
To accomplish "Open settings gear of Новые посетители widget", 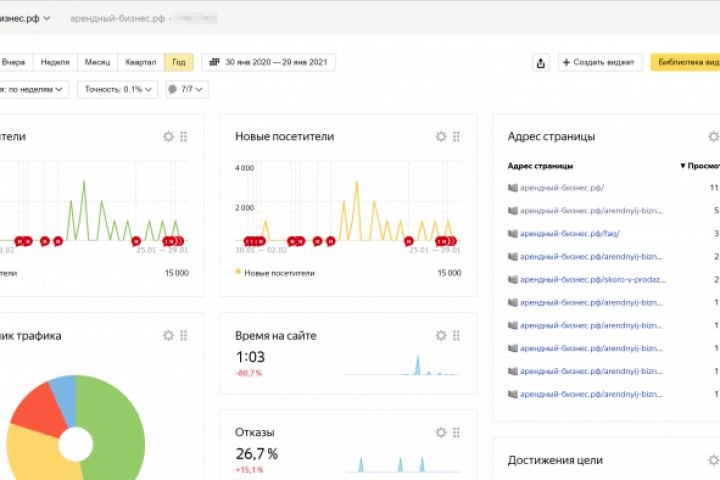I will [x=441, y=136].
